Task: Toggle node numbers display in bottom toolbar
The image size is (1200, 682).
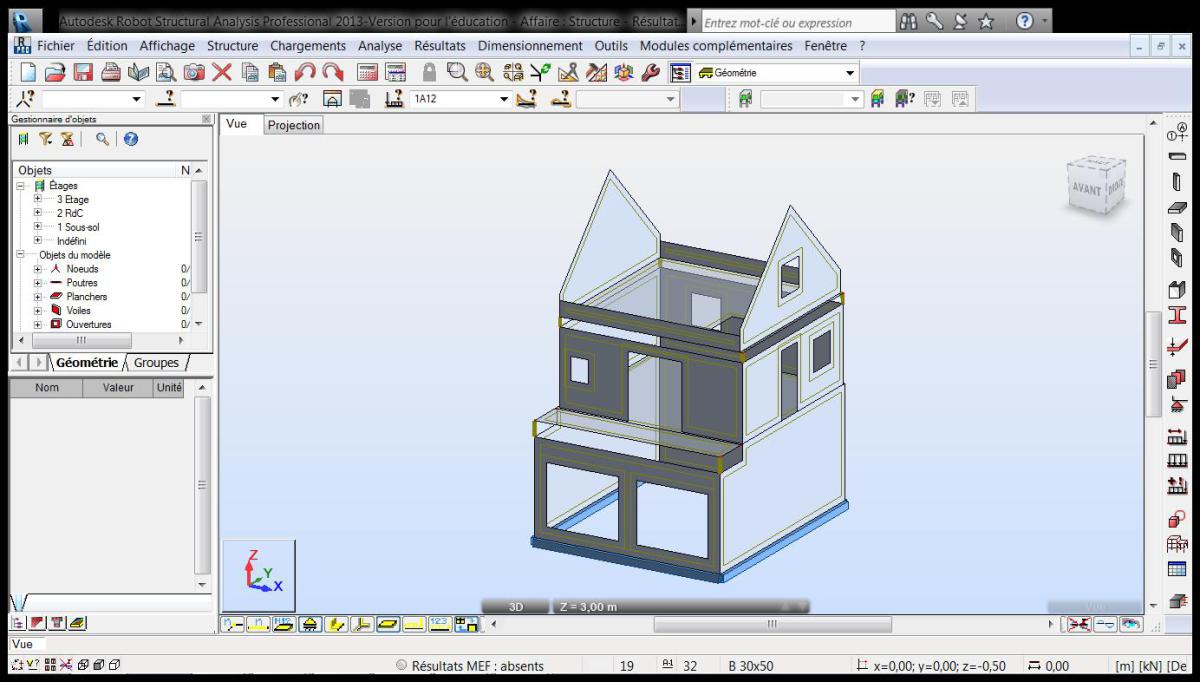Action: (x=233, y=624)
